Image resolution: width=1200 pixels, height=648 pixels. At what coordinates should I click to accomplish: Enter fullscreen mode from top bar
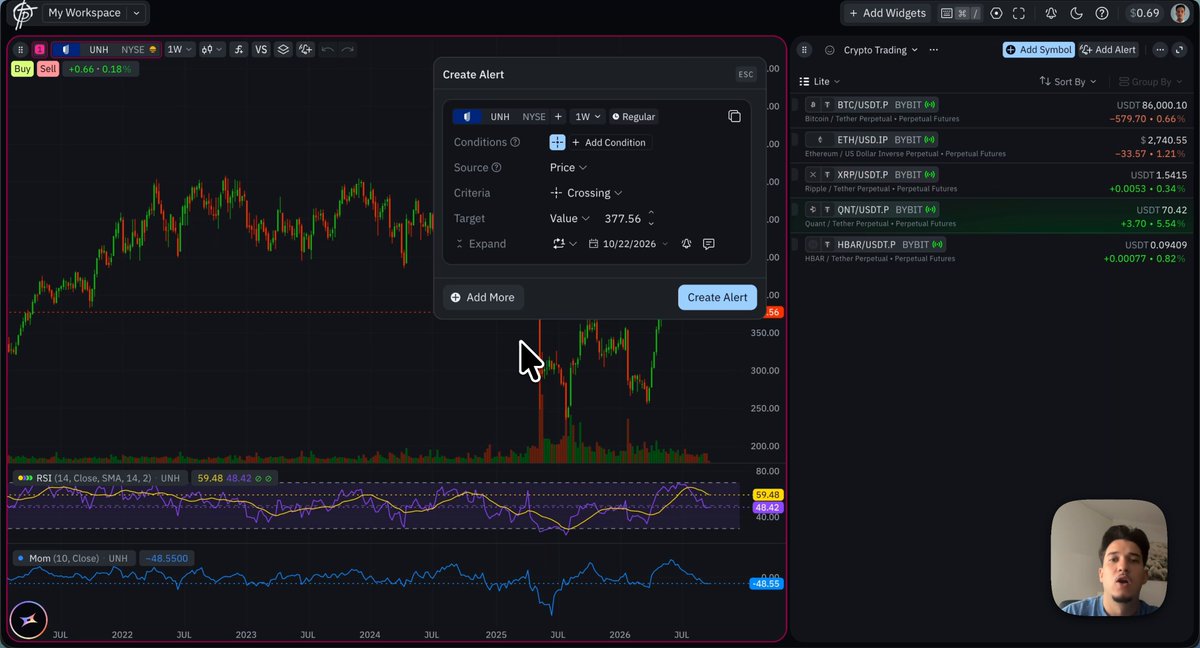point(1019,13)
